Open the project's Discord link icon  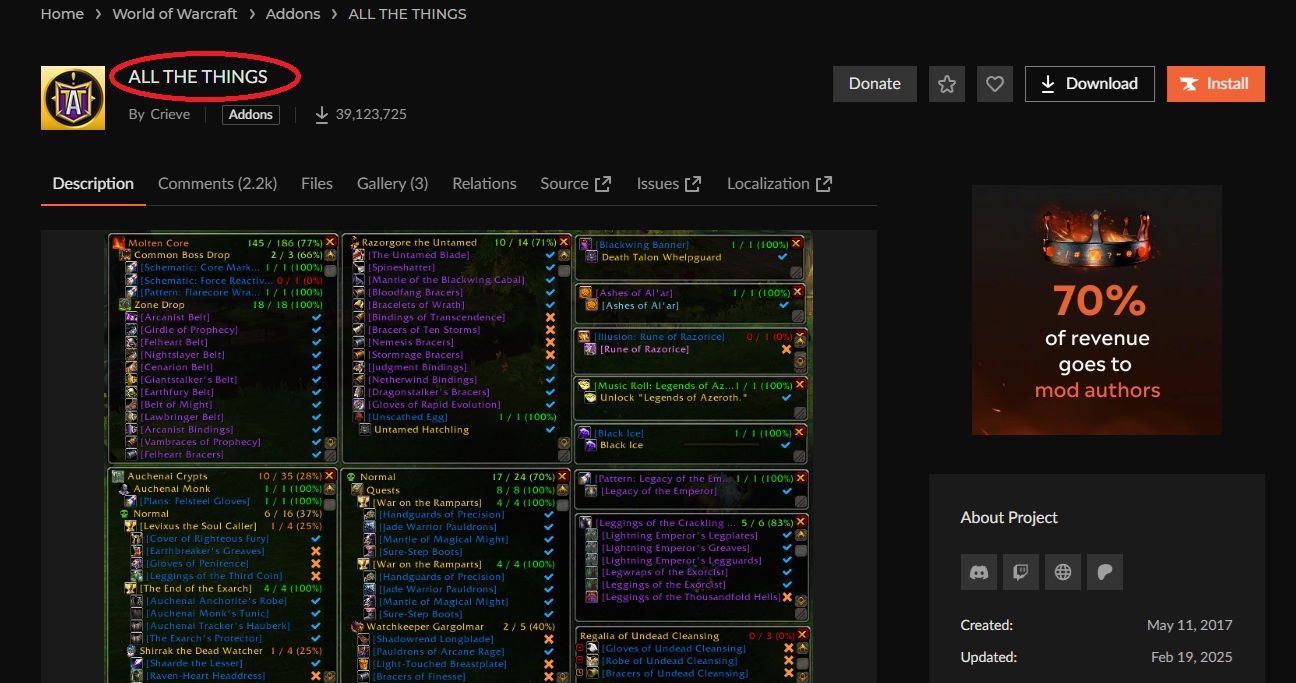979,572
